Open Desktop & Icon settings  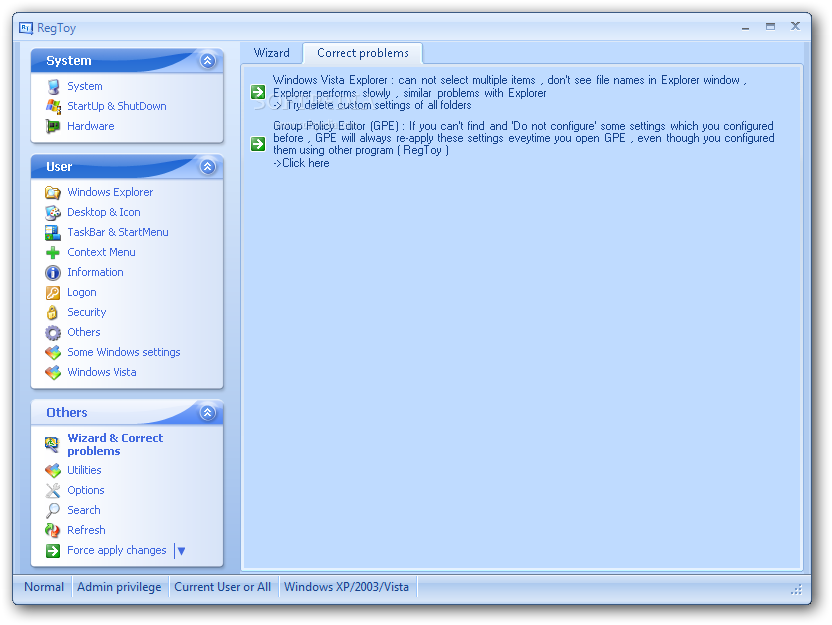coord(104,212)
